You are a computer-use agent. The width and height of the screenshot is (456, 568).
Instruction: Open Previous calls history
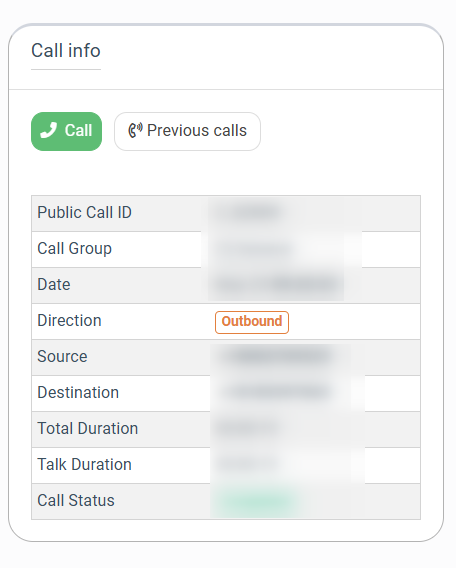tap(187, 131)
